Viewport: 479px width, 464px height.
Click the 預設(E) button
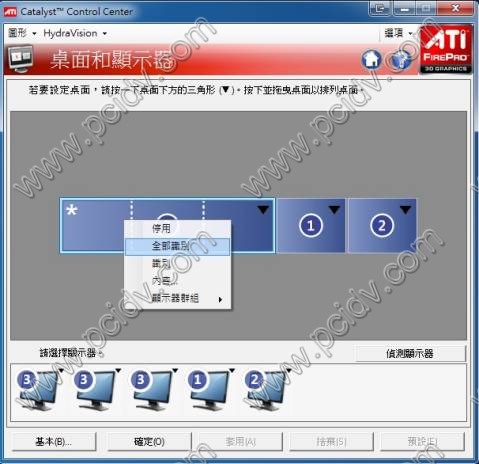click(423, 442)
